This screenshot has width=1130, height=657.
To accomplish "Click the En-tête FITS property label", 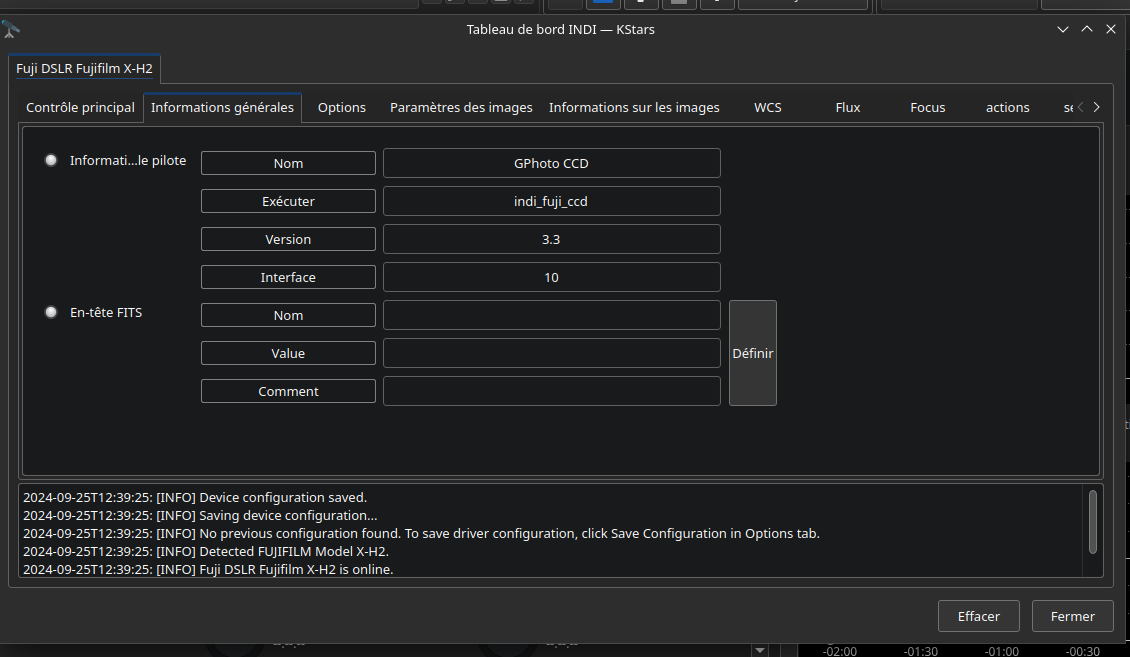I will click(106, 312).
